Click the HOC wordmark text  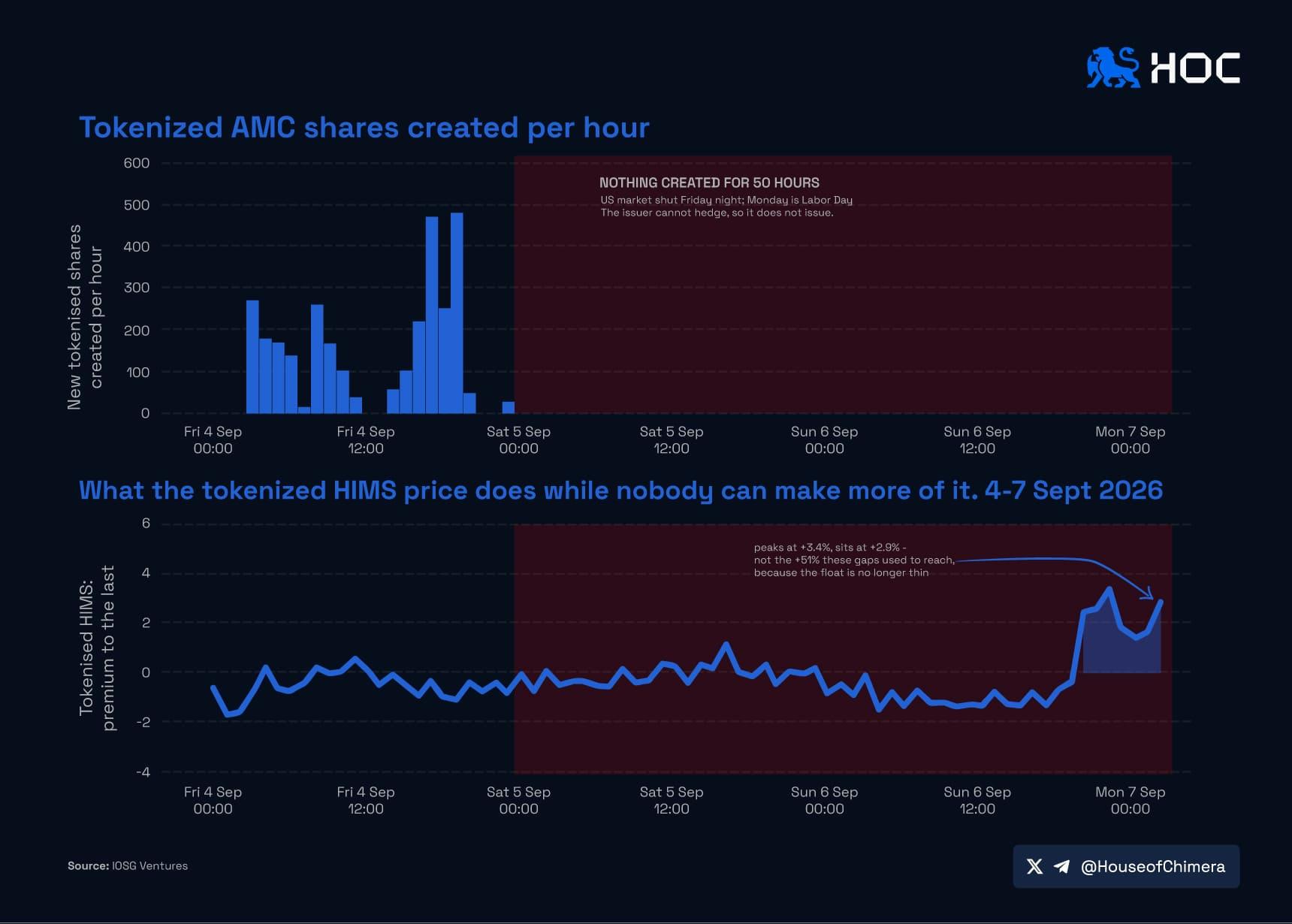click(x=1195, y=68)
